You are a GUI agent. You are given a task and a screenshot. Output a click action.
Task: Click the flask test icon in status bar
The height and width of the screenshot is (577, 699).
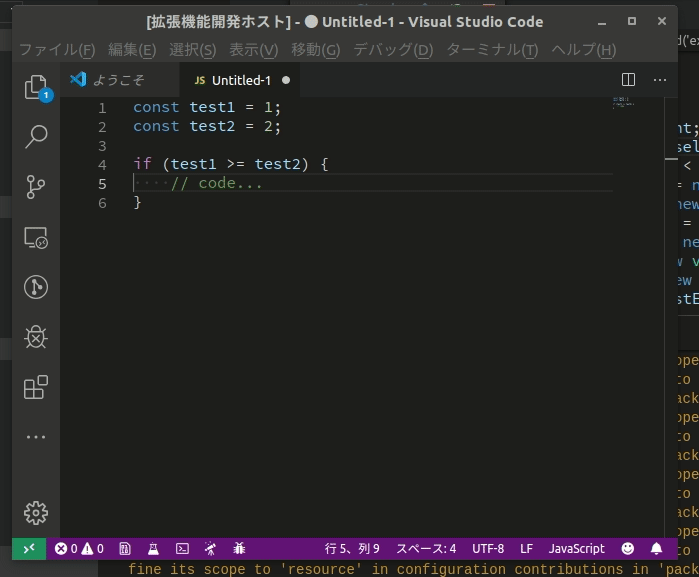coord(153,548)
